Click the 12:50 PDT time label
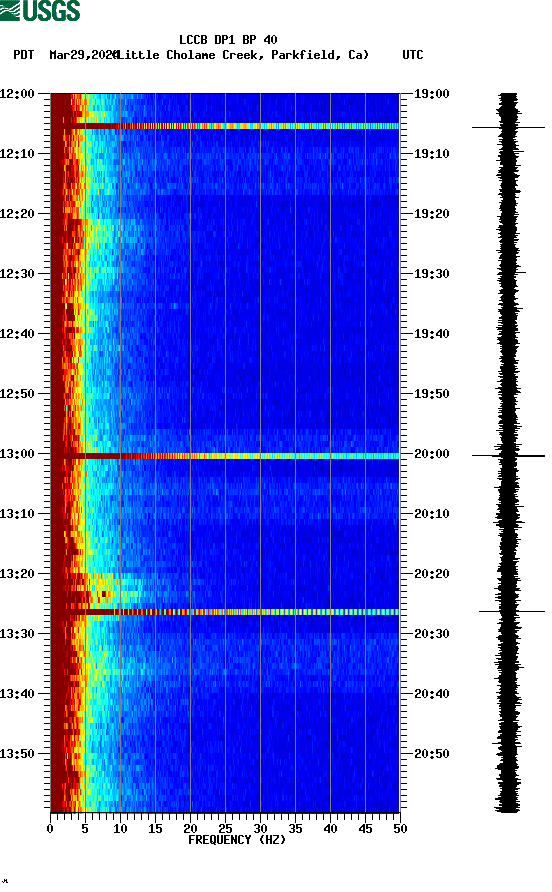This screenshot has height=892, width=552. point(18,394)
